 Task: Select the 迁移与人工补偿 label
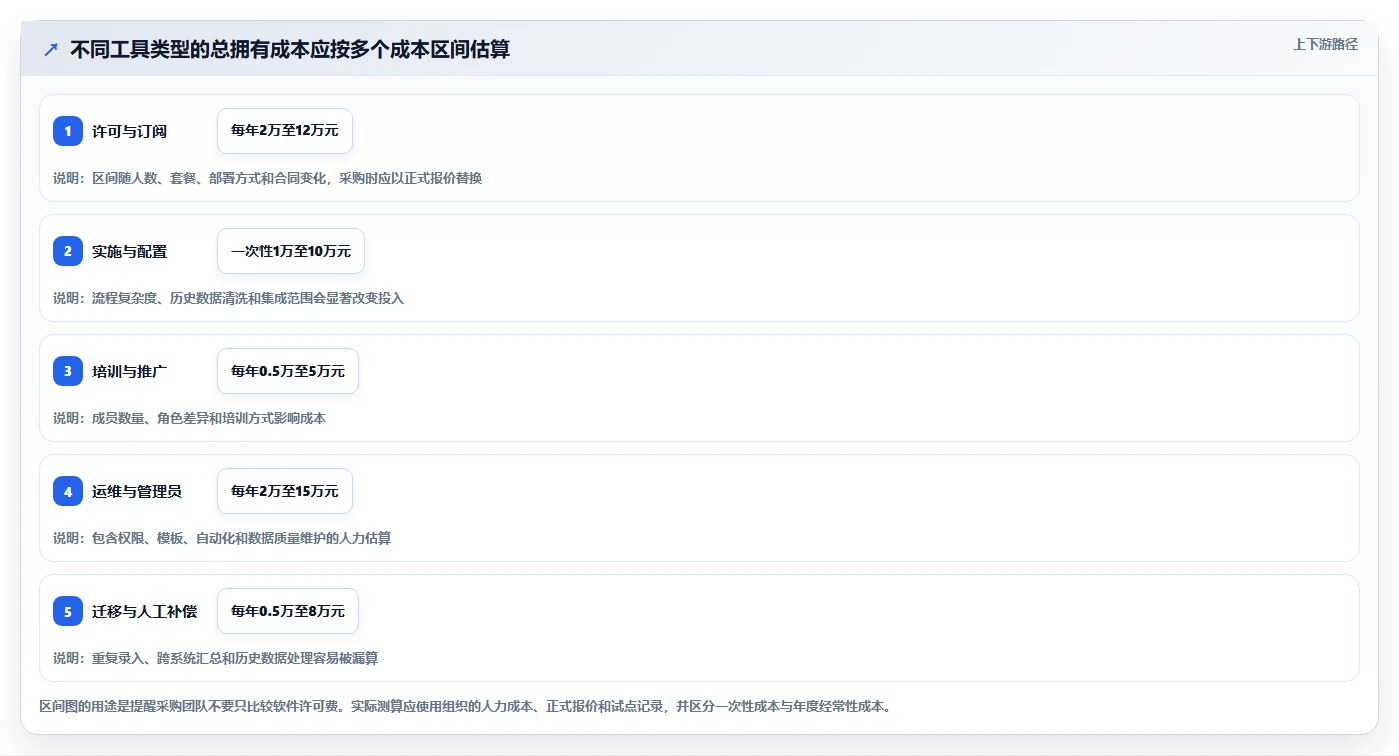point(145,611)
